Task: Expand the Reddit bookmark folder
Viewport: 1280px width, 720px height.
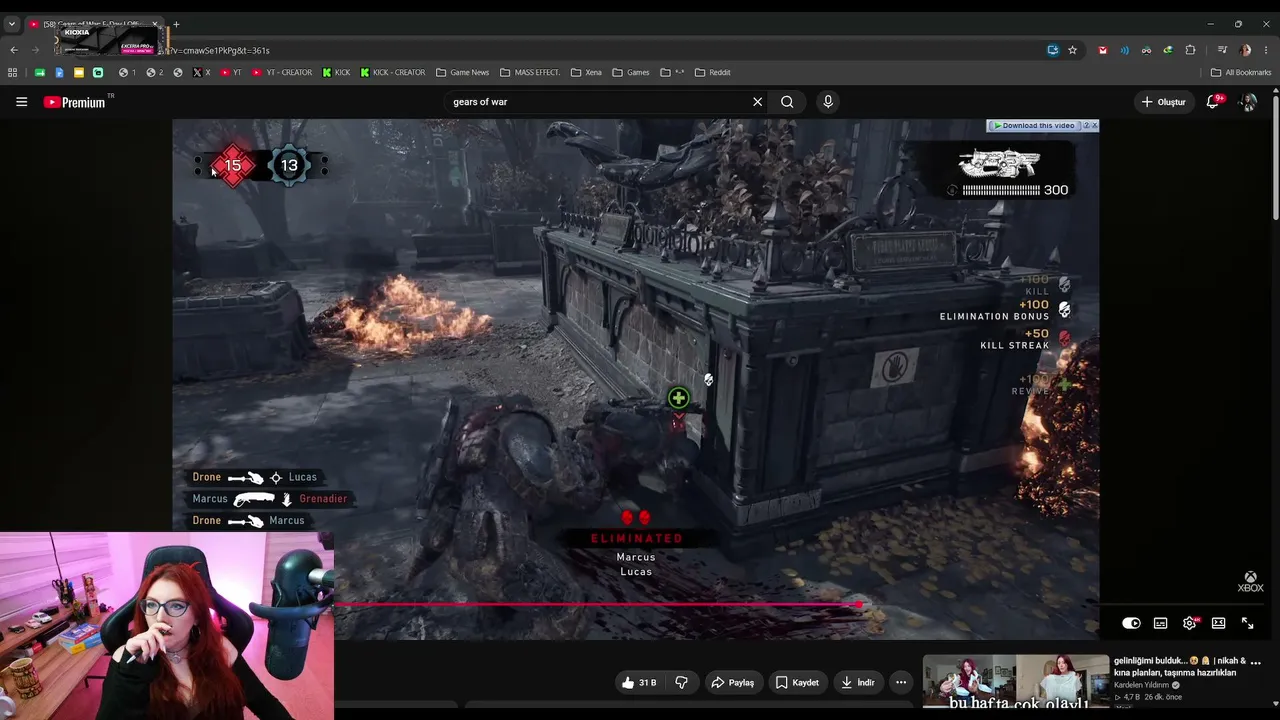Action: pos(713,72)
